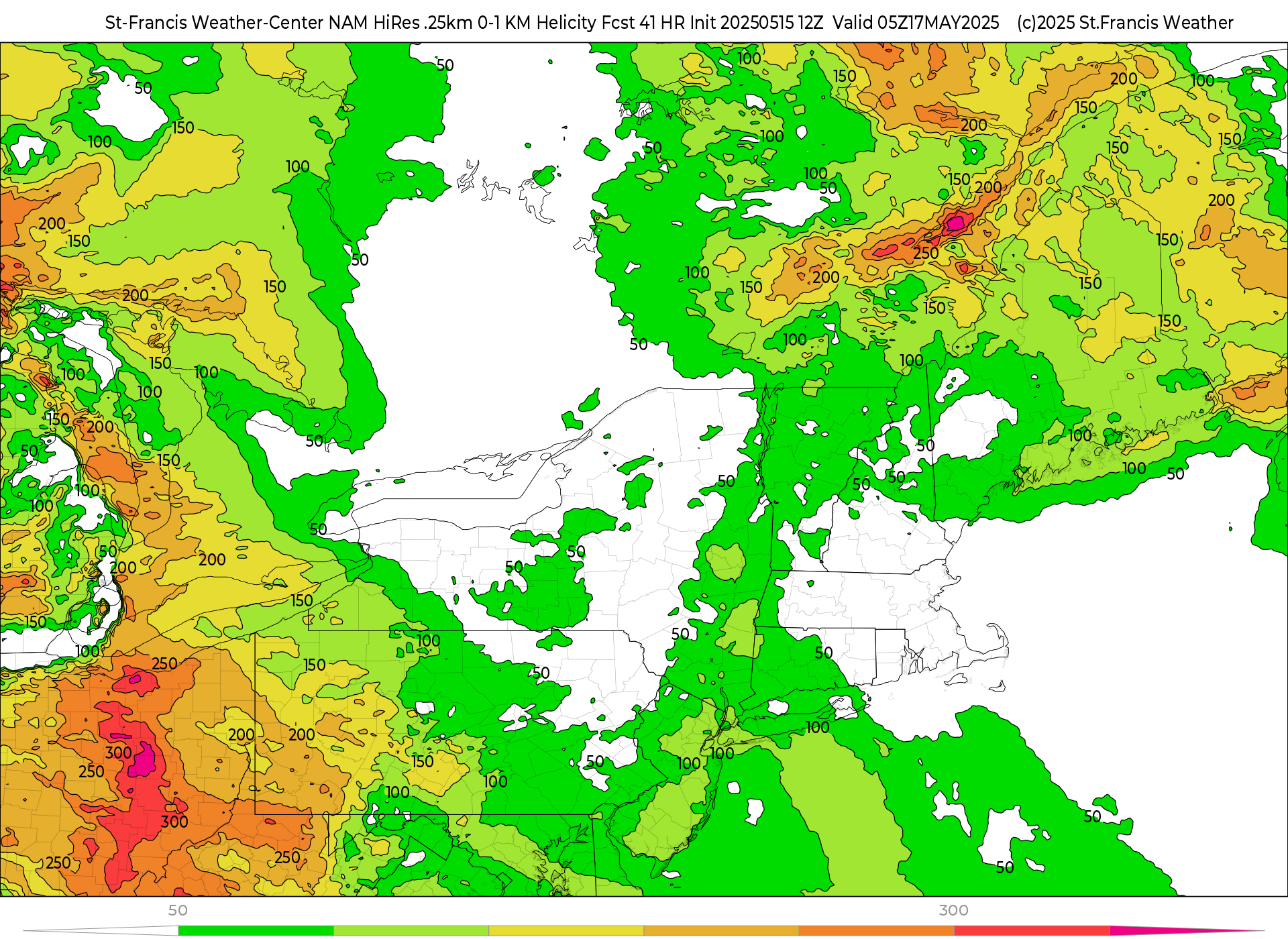The width and height of the screenshot is (1288, 939).
Task: Click the gray left arrow of color bar
Action: click(101, 931)
